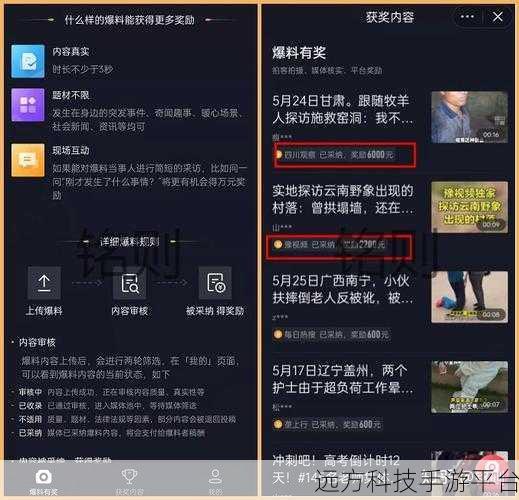This screenshot has width=519, height=500.
Task: Click the 奖励600元 label under 辽宁盖州
Action: click(328, 424)
